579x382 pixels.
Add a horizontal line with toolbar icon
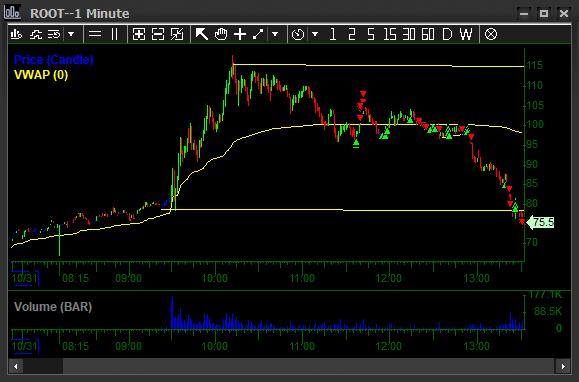point(95,34)
